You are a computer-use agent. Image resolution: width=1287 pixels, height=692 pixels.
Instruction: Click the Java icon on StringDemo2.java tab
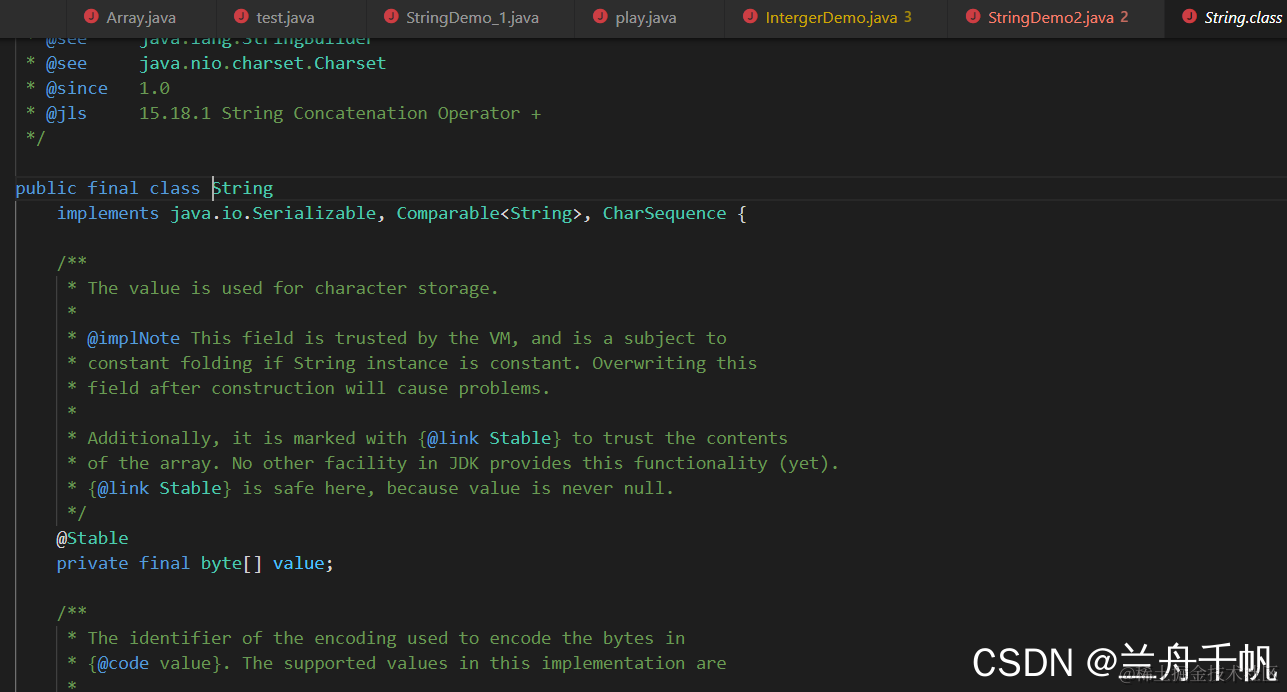[x=973, y=17]
